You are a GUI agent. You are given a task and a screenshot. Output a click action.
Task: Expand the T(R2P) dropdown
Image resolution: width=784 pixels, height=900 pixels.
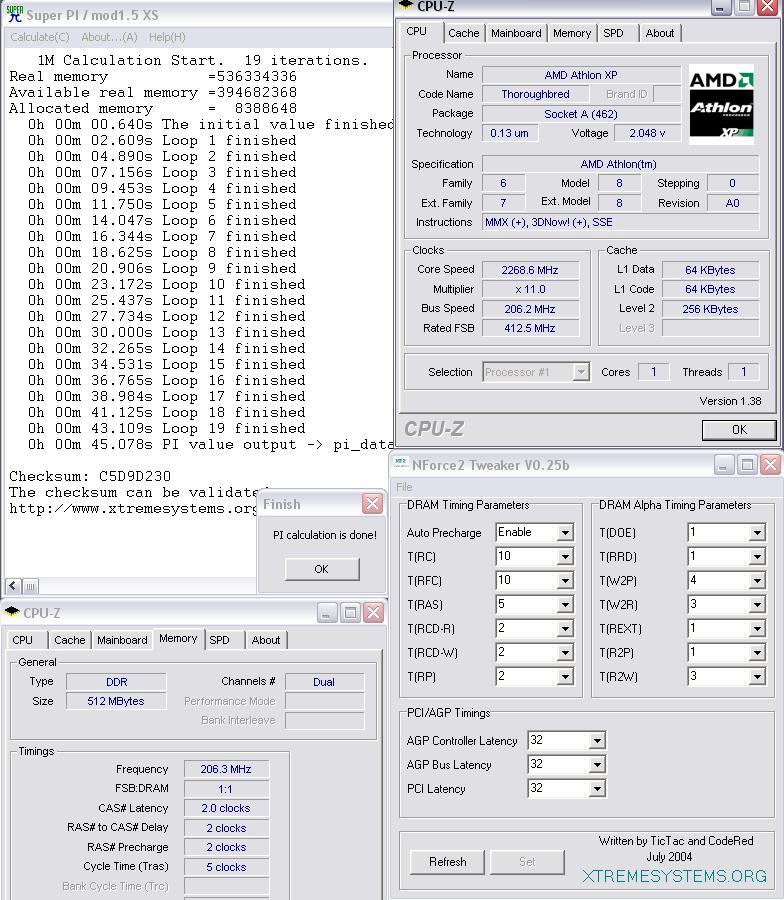click(x=757, y=653)
